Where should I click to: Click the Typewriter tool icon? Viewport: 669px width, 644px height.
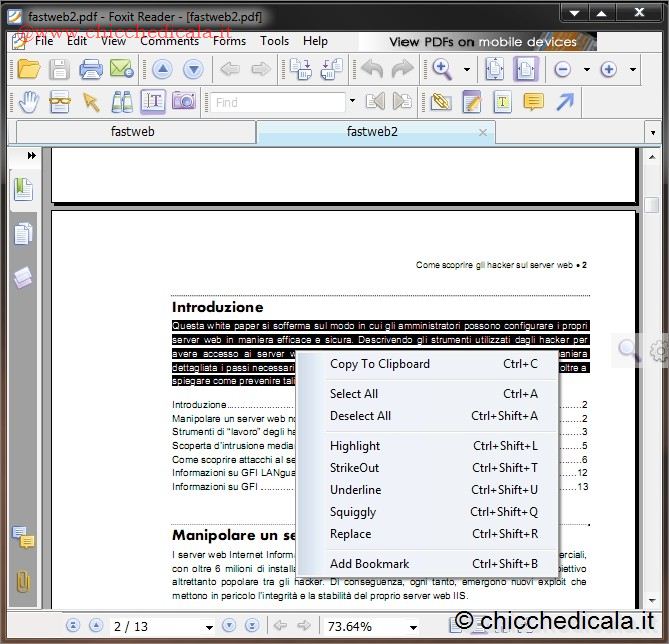[x=502, y=101]
